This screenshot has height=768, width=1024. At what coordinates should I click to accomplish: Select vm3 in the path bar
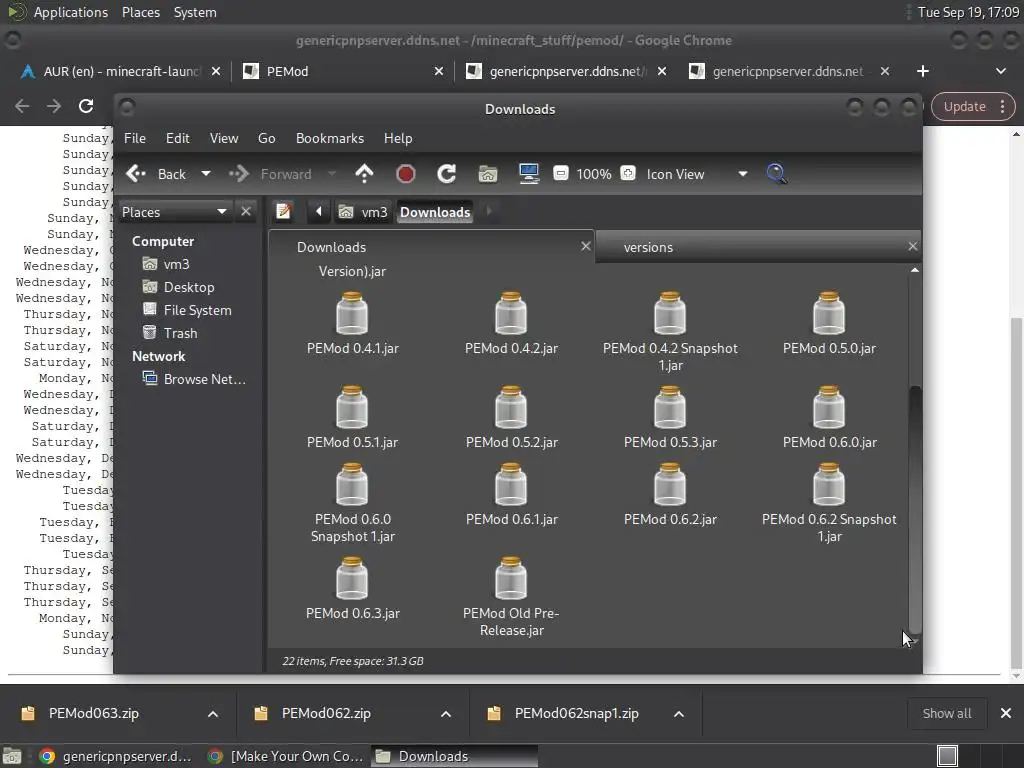[x=363, y=212]
